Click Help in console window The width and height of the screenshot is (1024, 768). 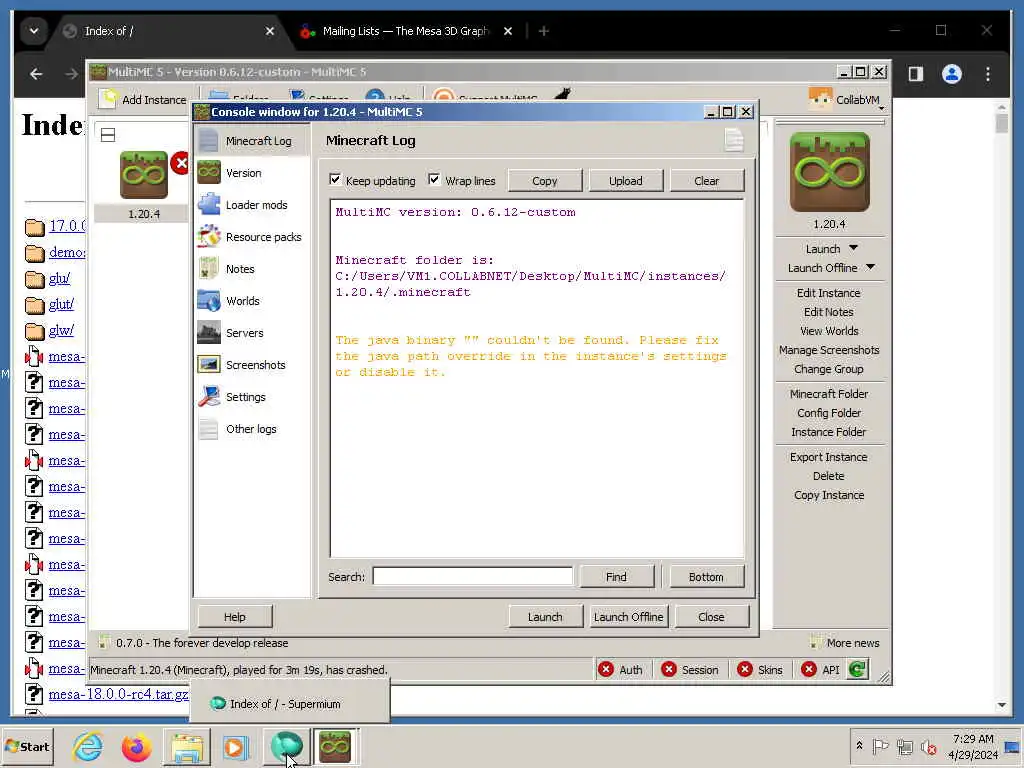234,616
